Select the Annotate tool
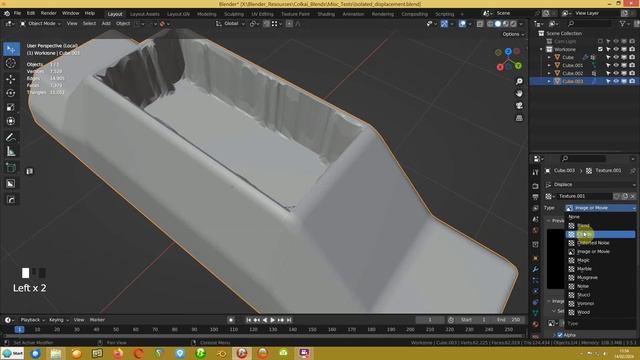640x360 pixels. 11,137
